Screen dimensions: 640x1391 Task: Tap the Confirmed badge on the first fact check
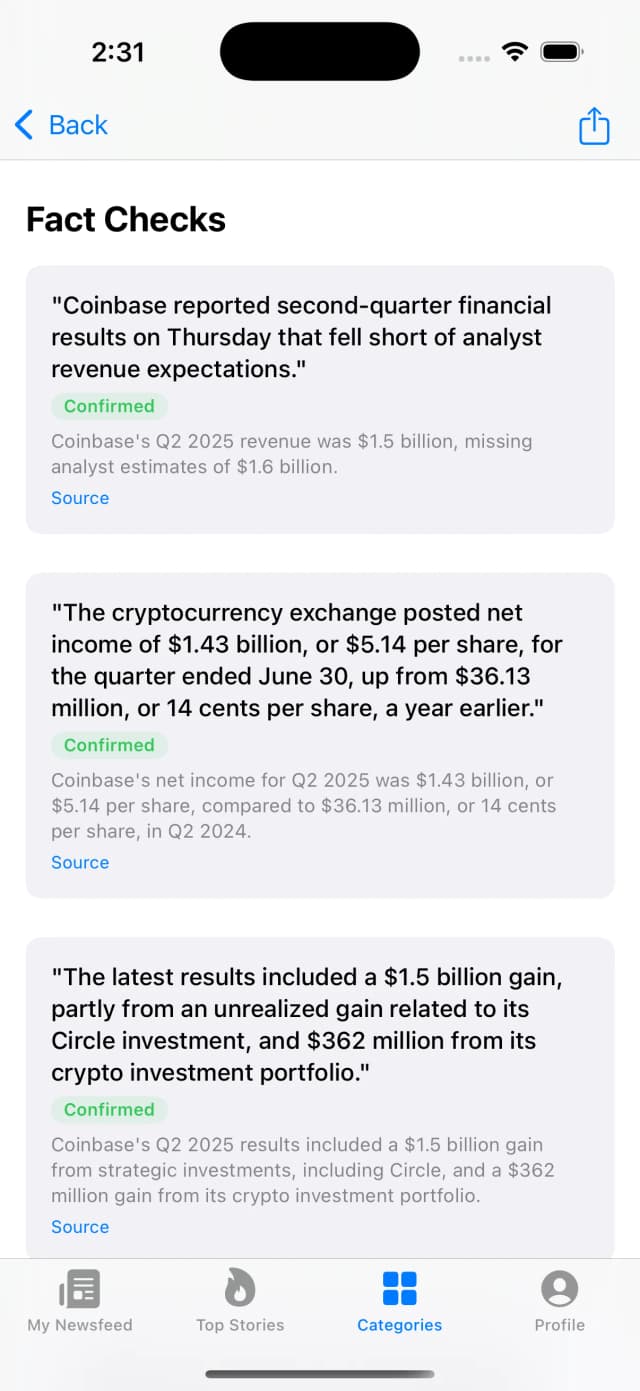(109, 406)
